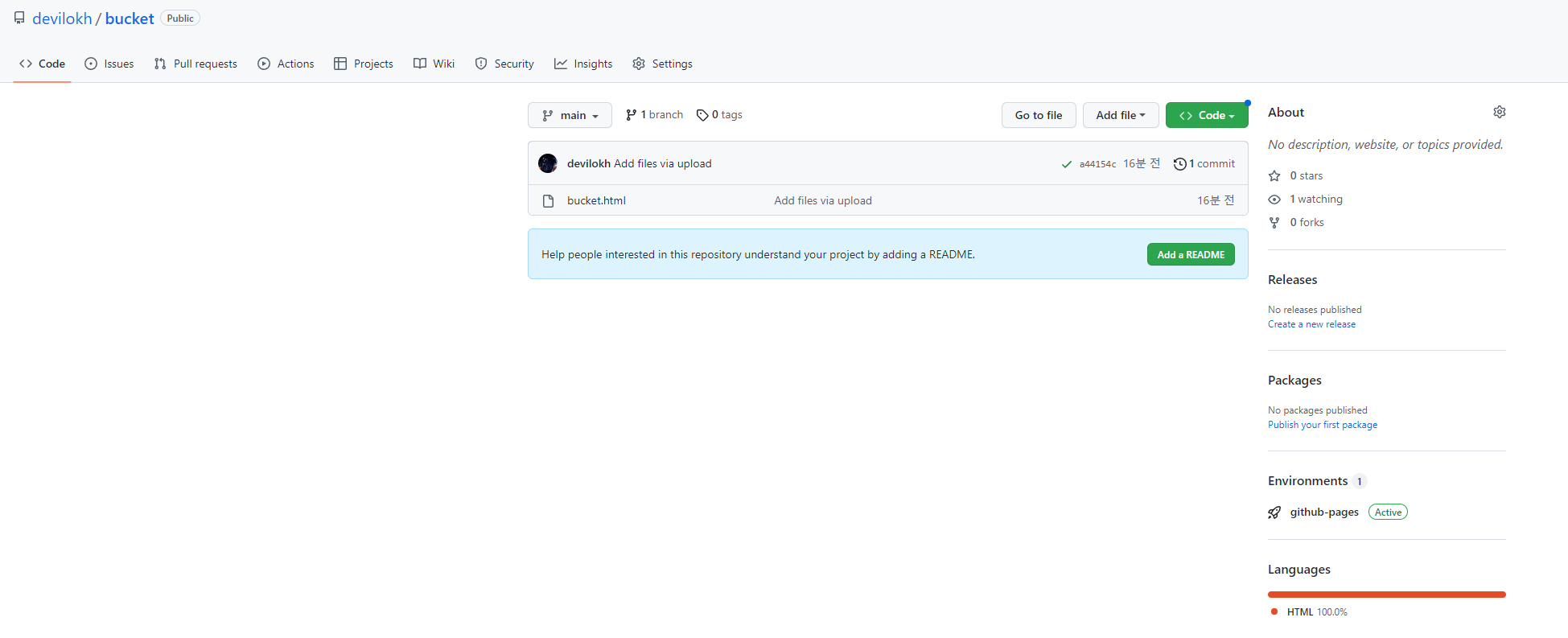Click the Public visibility badge
This screenshot has width=1568, height=638.
click(180, 19)
